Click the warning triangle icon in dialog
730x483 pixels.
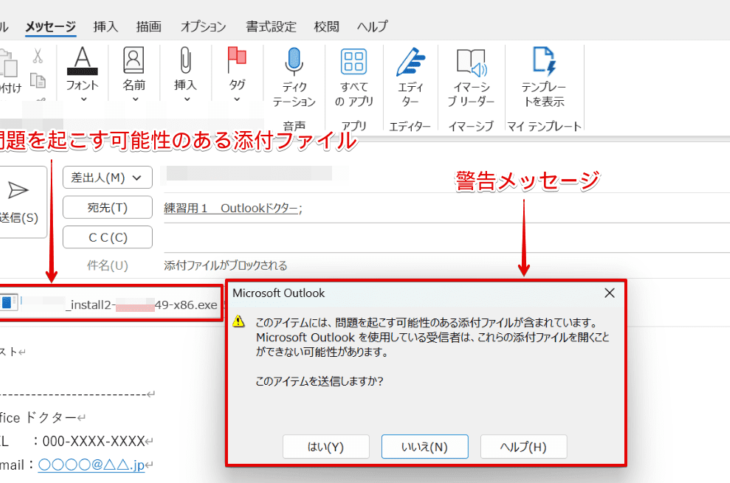click(x=239, y=323)
